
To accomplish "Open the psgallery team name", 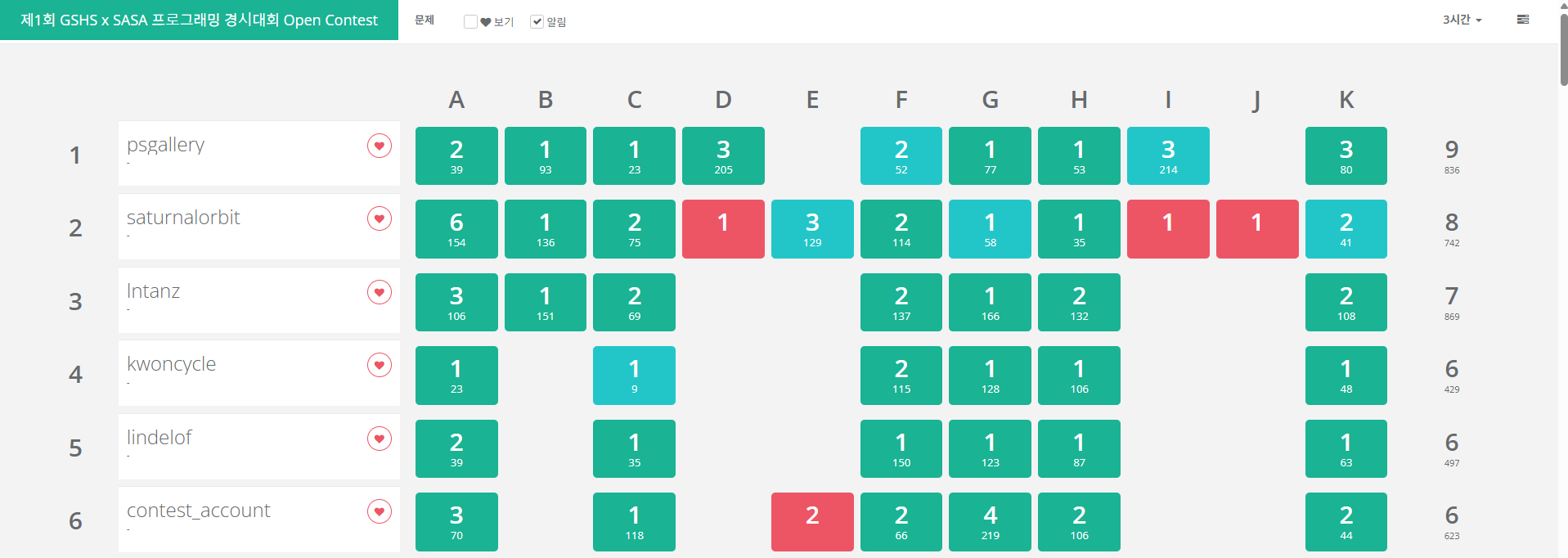I will click(166, 145).
